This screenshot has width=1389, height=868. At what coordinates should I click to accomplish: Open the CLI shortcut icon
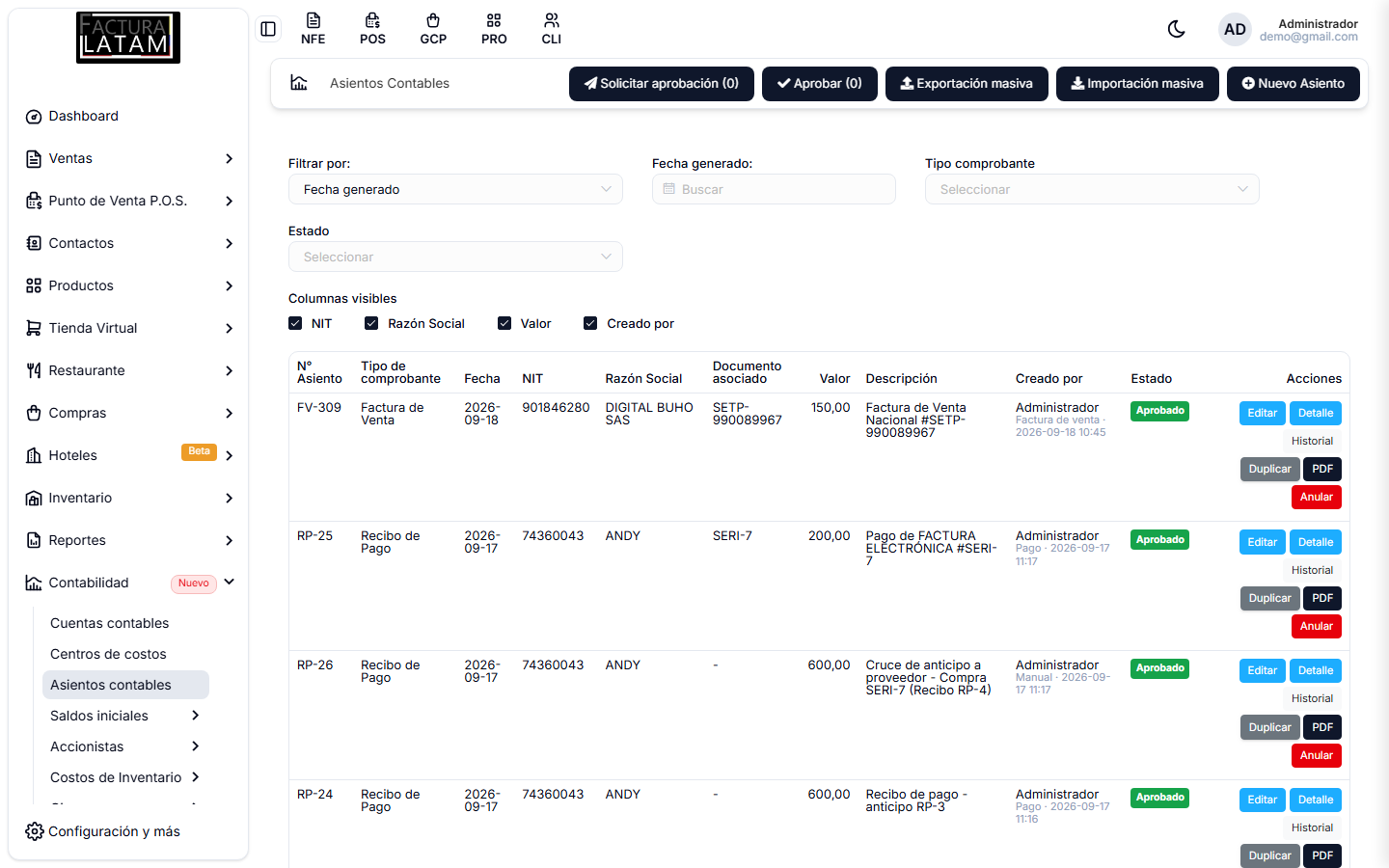click(552, 29)
